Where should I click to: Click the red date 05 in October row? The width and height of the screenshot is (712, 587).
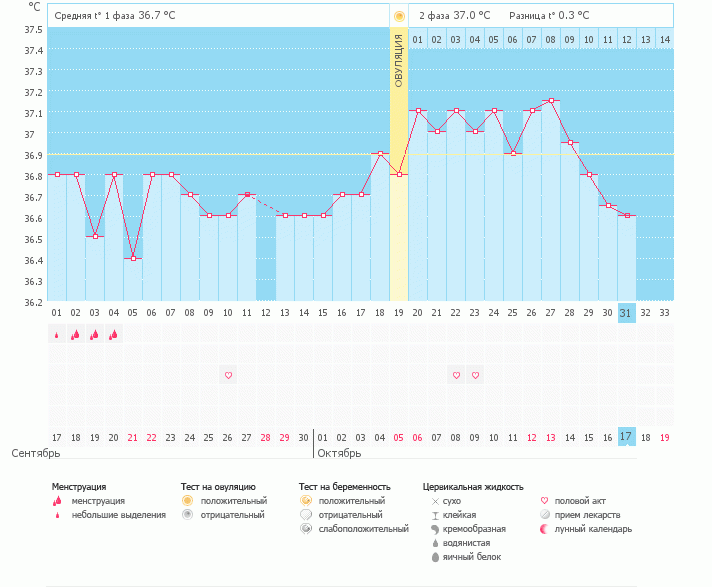pyautogui.click(x=398, y=438)
